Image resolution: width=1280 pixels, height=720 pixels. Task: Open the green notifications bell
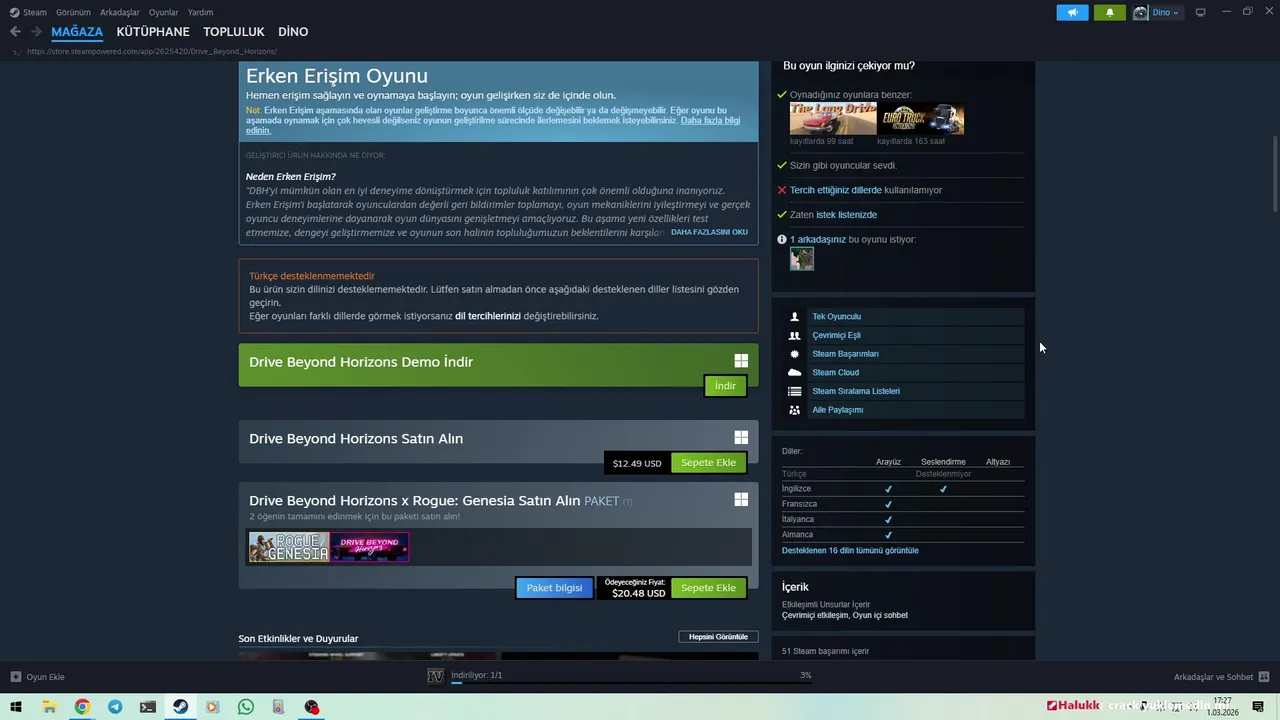coord(1109,13)
